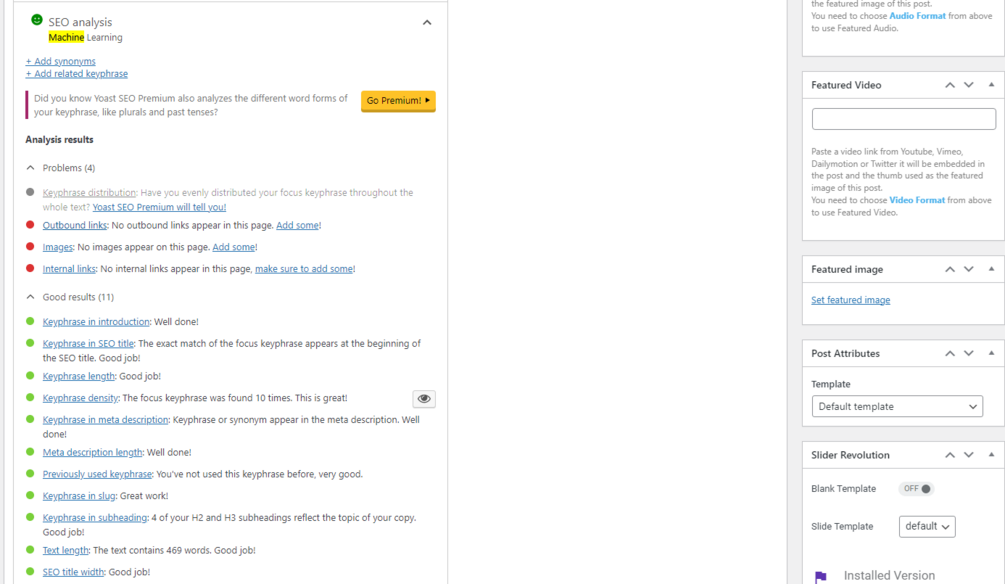Move Featured Video panel down arrow
Image resolution: width=1005 pixels, height=584 pixels.
pos(968,85)
